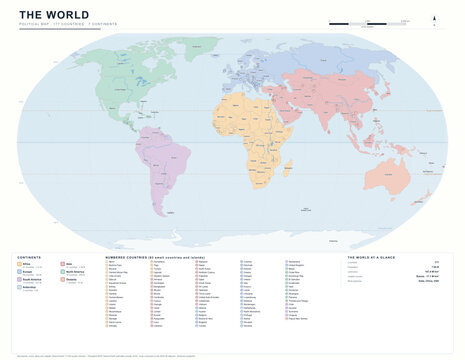Click "Timor-Leste" in numbered list
This screenshot has height=360, width=465.
tap(205, 294)
